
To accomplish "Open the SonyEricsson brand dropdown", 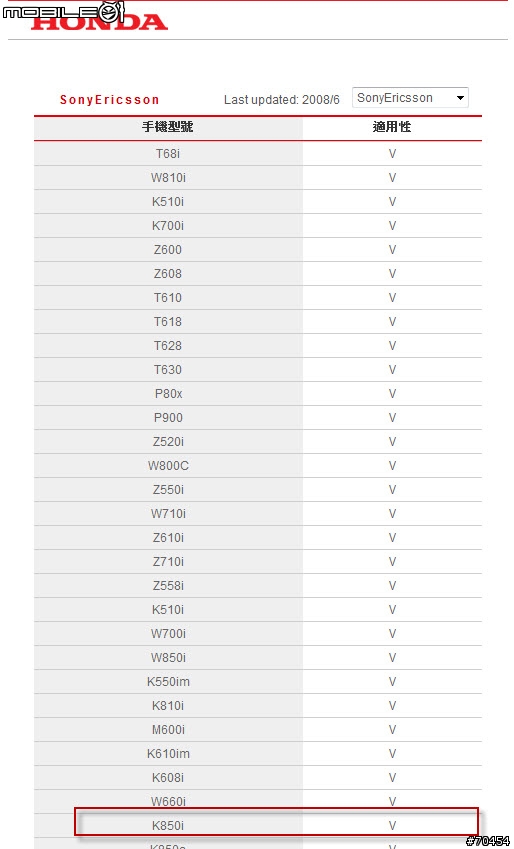I will 410,98.
